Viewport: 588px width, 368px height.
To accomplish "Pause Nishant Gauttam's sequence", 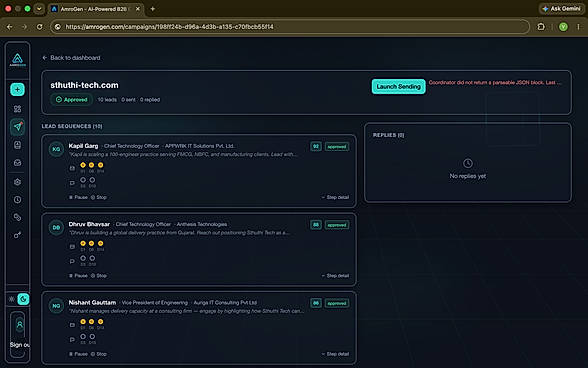I will (78, 354).
